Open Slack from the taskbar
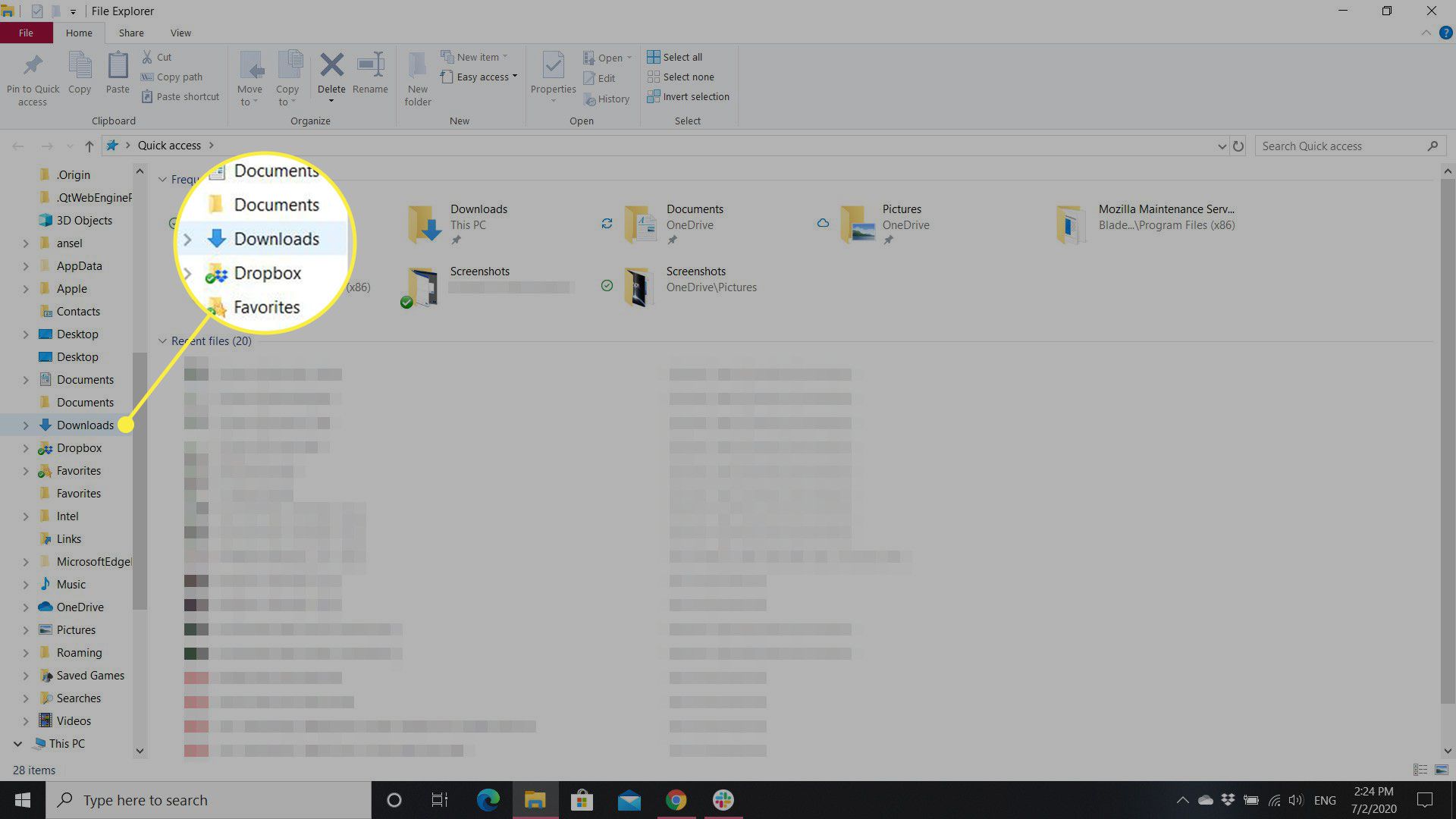Viewport: 1456px width, 819px height. pyautogui.click(x=723, y=799)
